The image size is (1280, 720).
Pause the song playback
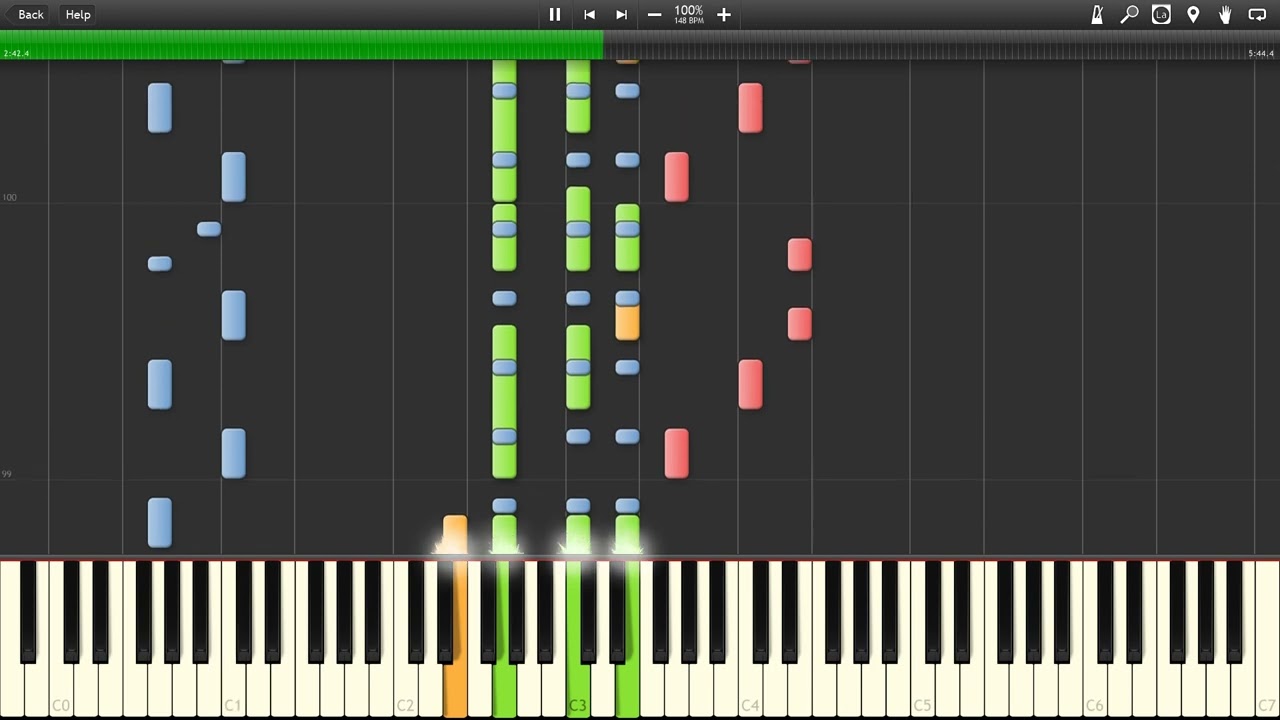click(x=555, y=14)
